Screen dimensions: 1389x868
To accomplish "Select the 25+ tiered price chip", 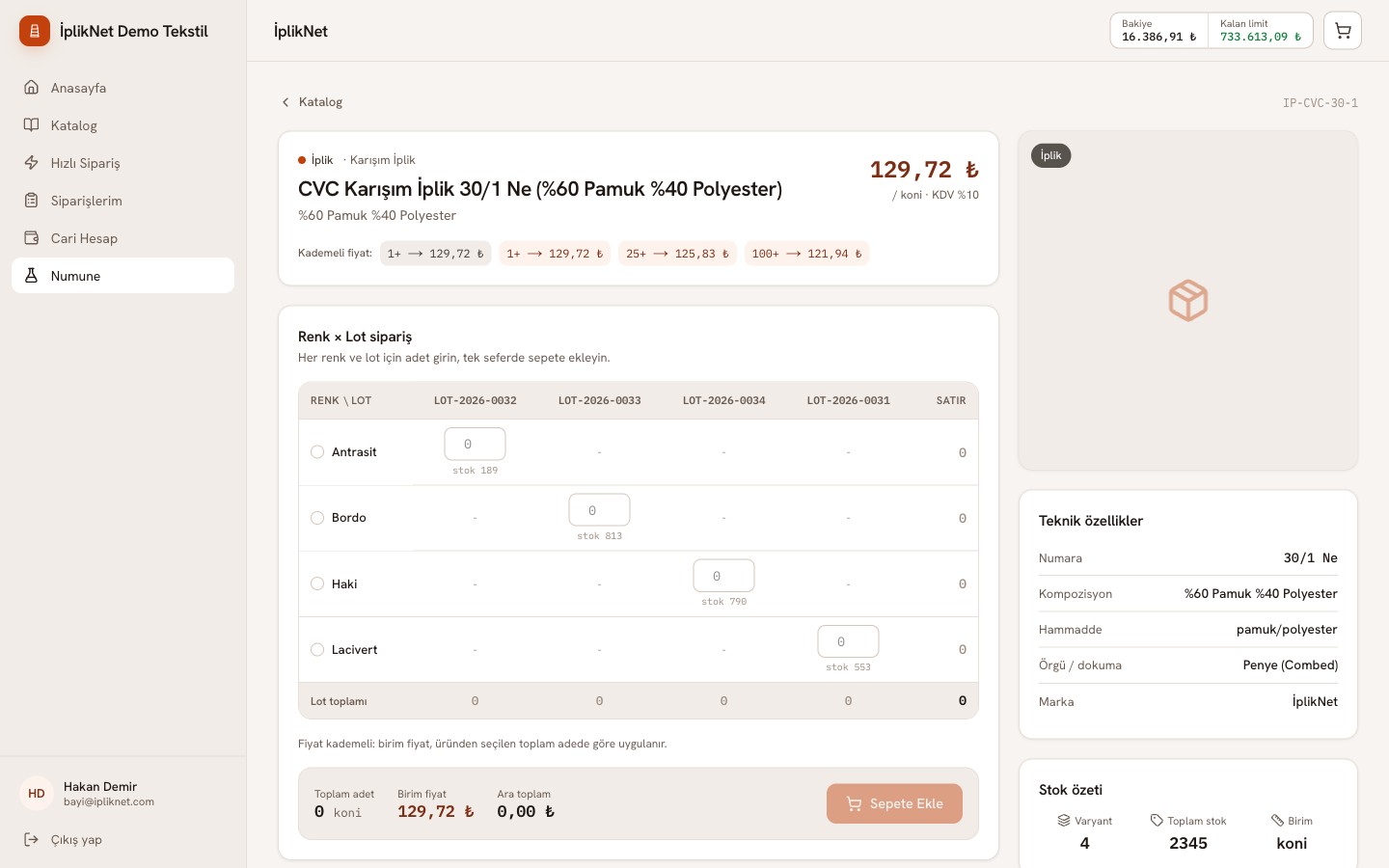I will coord(677,254).
